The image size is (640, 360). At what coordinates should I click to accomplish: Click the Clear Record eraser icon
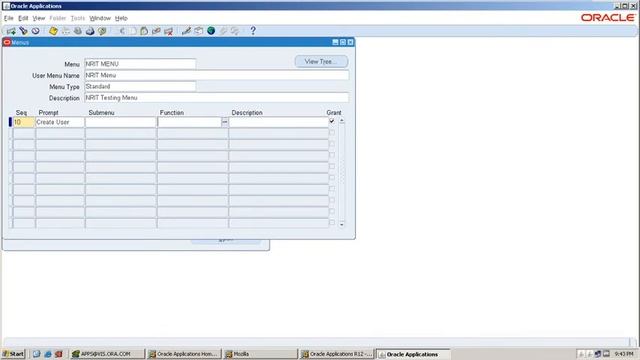156,31
